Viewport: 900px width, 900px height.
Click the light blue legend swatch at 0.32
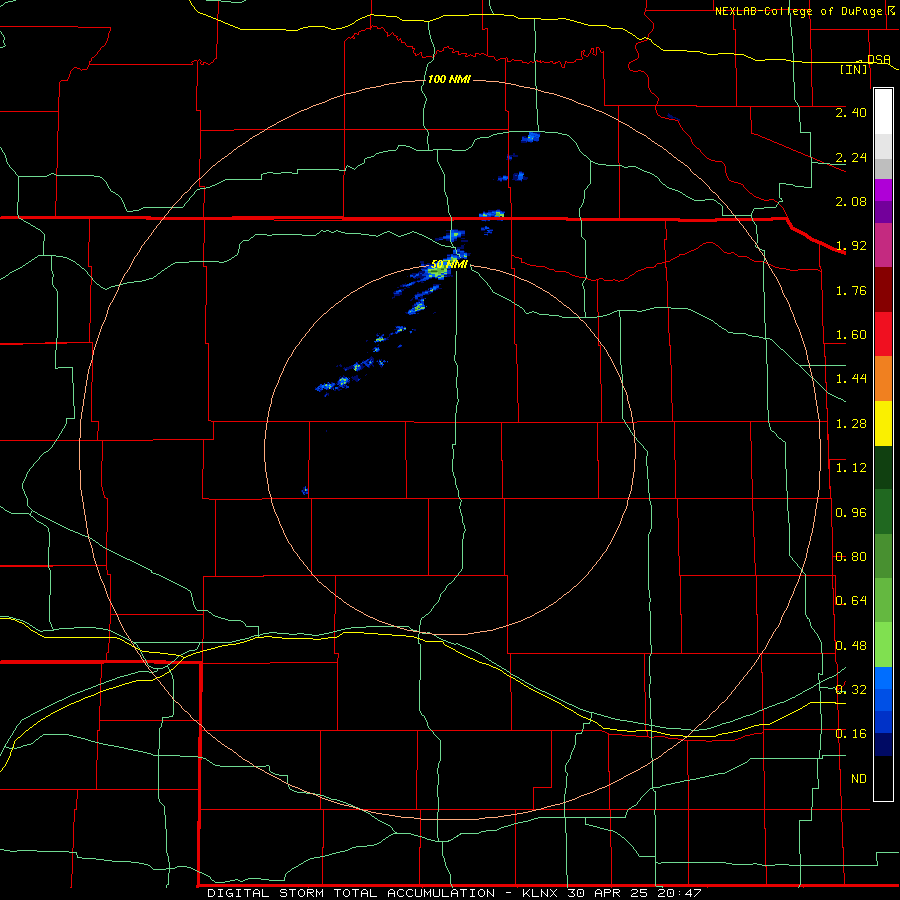pos(883,678)
